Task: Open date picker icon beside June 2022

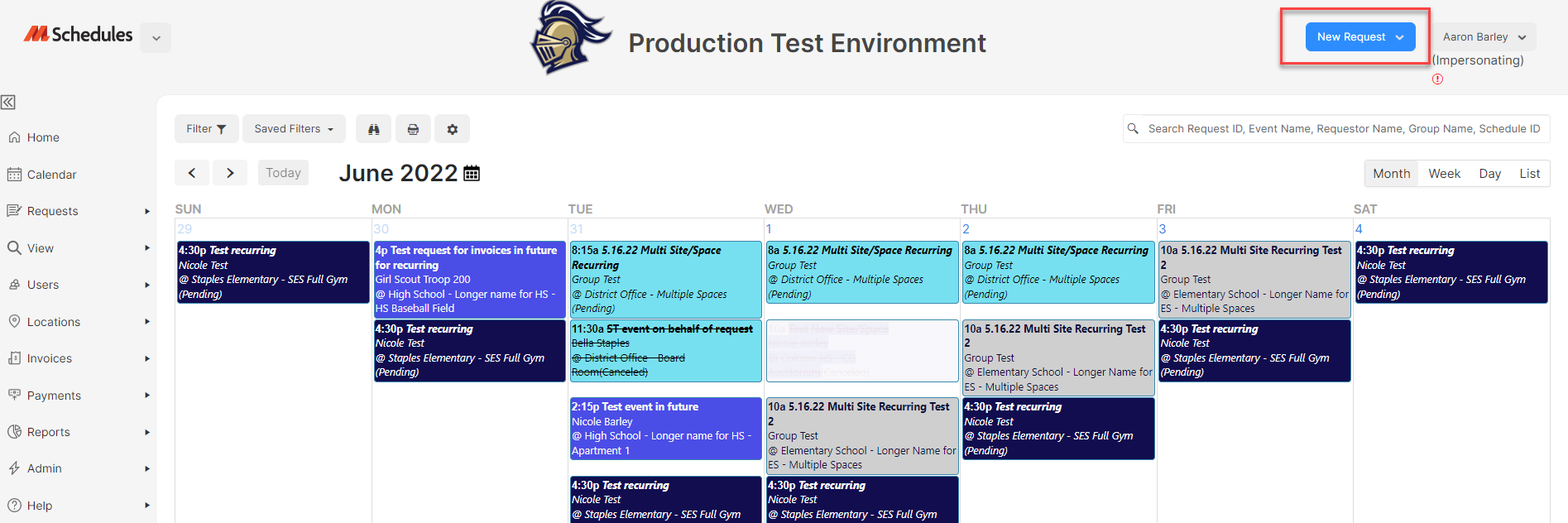Action: (472, 173)
